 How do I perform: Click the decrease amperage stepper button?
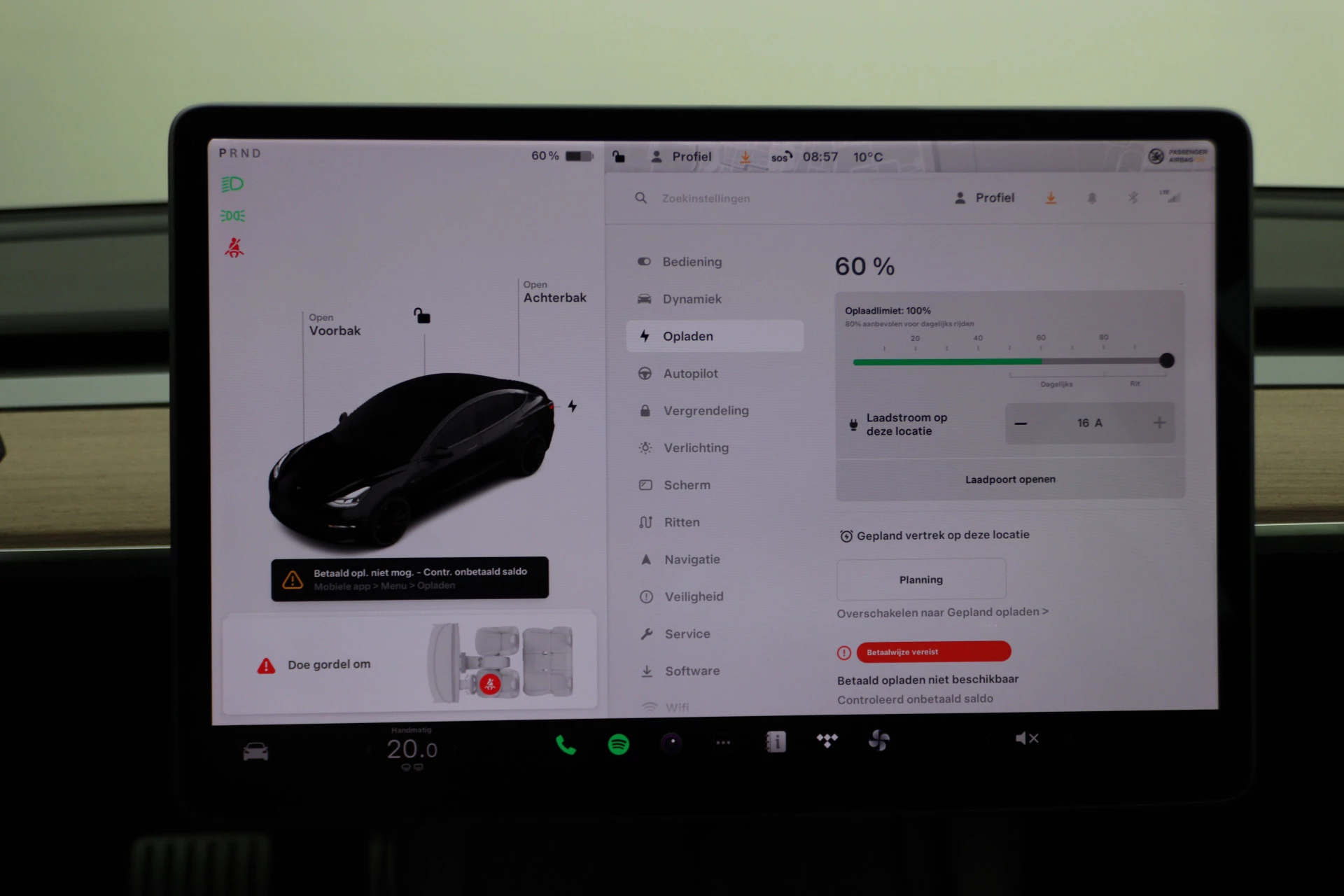click(x=1021, y=423)
